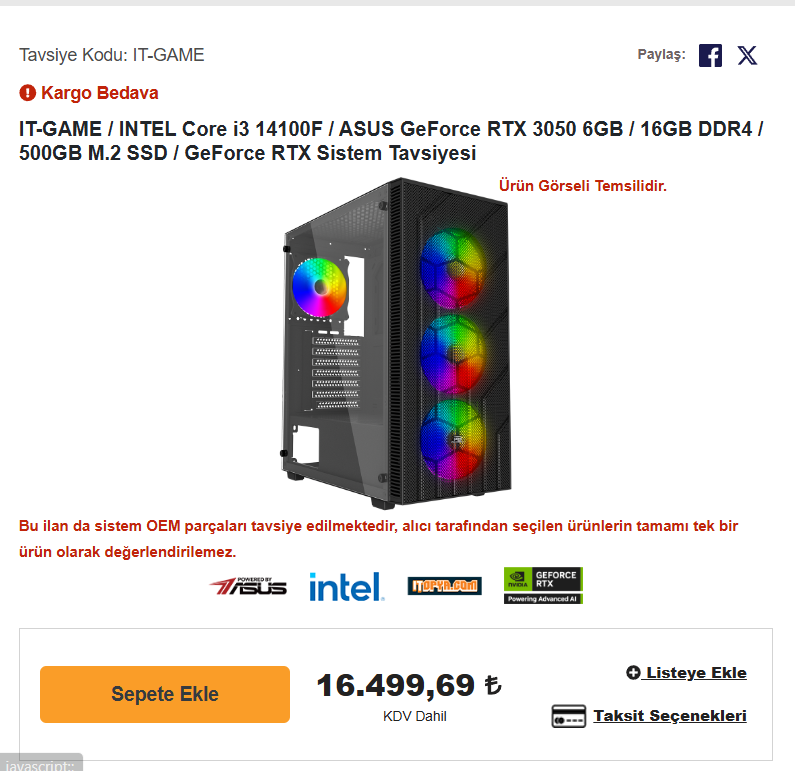Click the 16.499,69 ₺ price
795x771 pixels.
[409, 685]
